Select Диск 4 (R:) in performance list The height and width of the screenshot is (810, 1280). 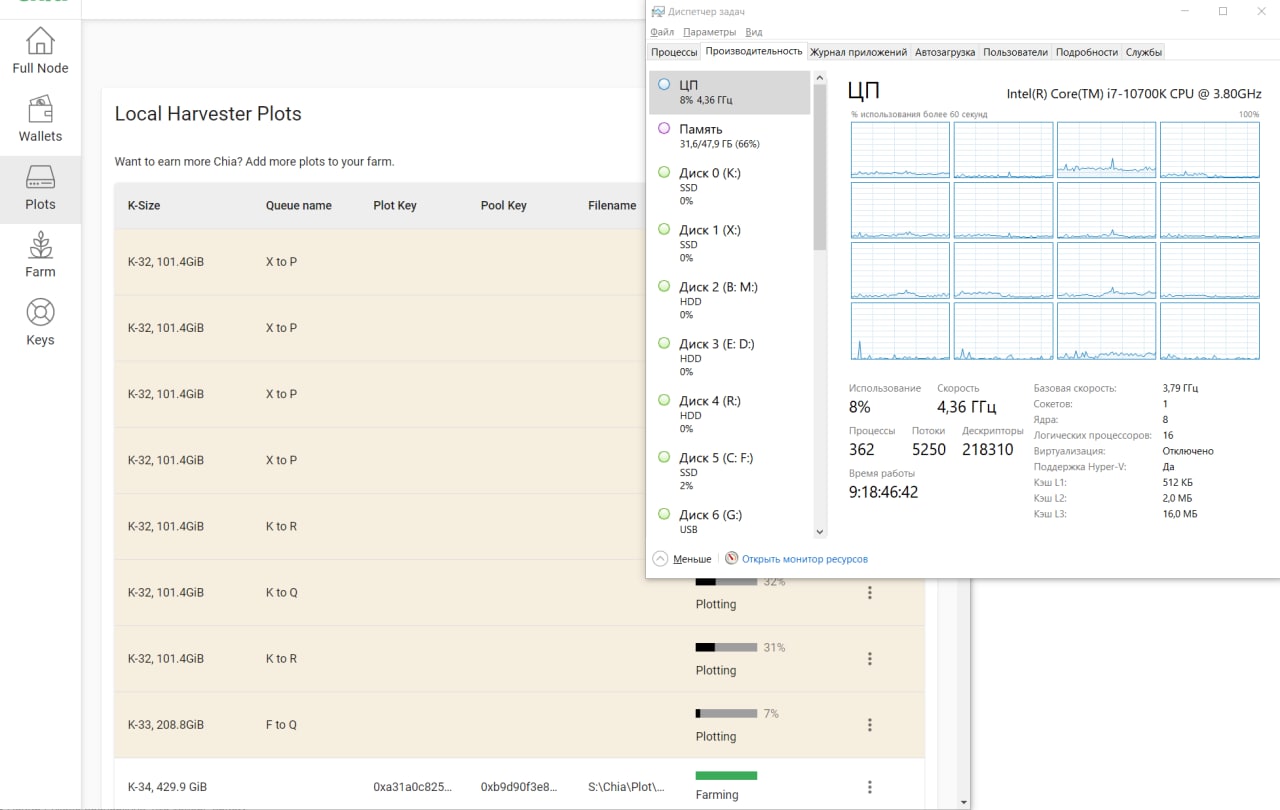[730, 414]
